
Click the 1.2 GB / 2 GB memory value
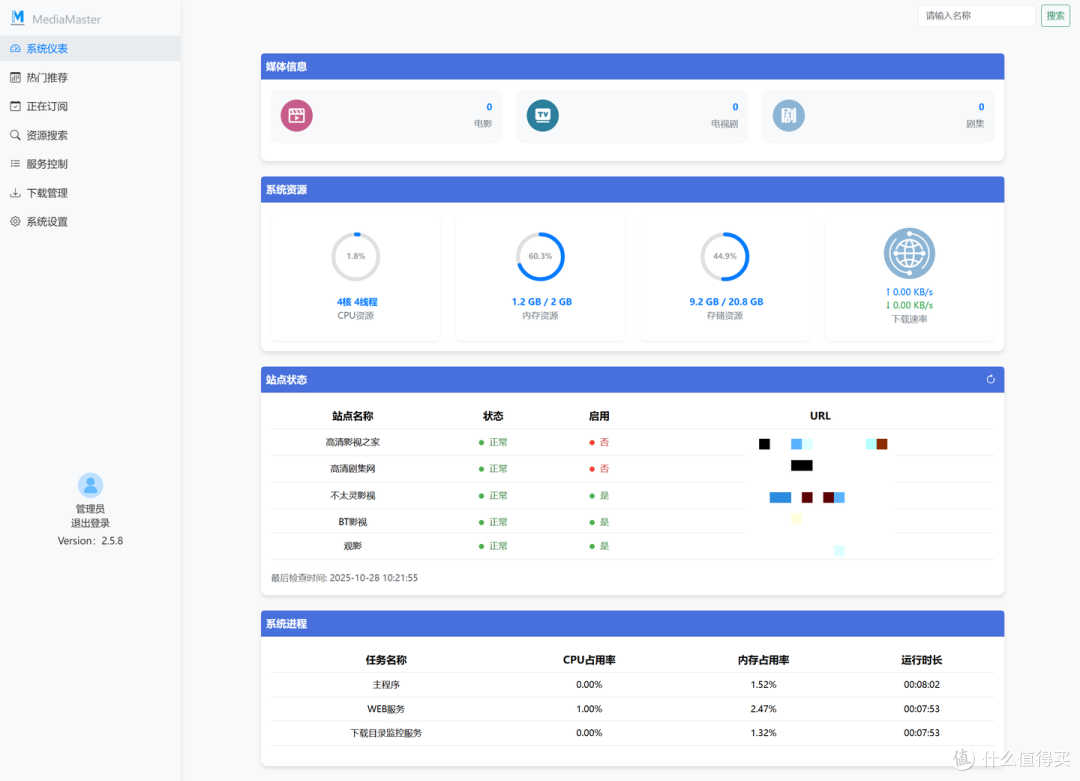tap(541, 302)
